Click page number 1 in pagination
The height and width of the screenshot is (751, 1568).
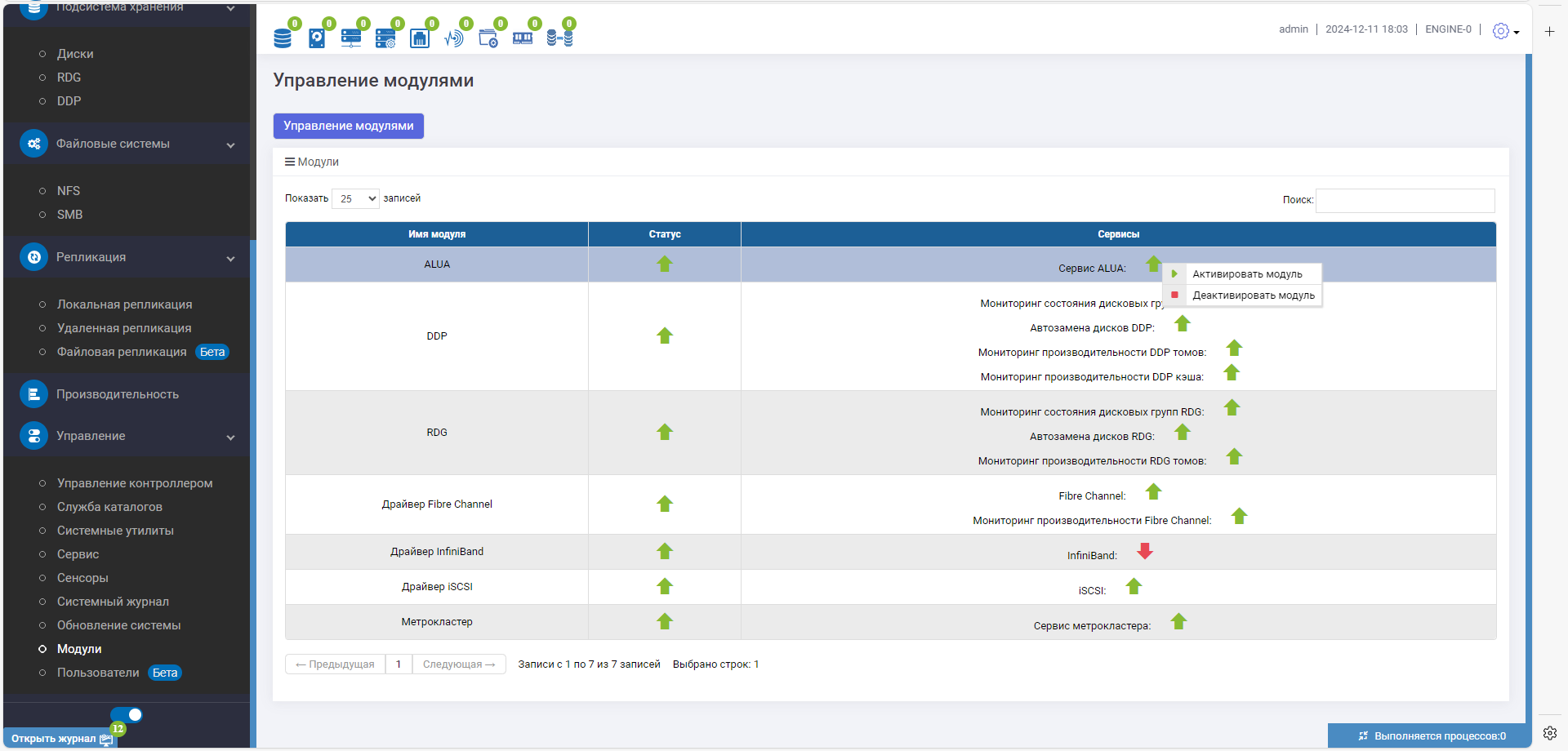tap(399, 664)
